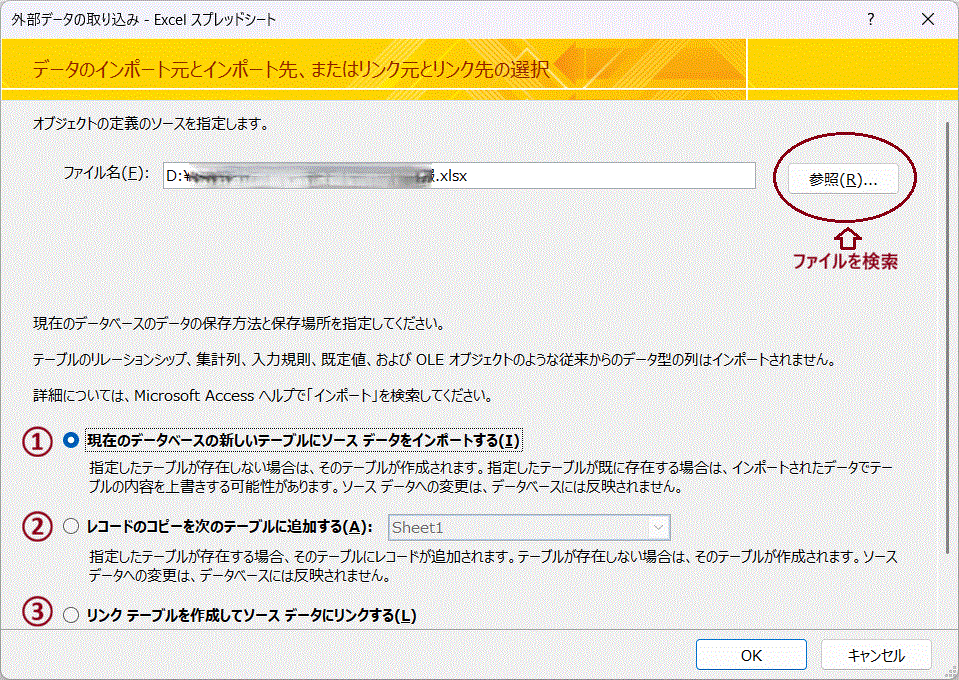The image size is (959, 680).
Task: Confirm with the OK button
Action: (x=751, y=655)
